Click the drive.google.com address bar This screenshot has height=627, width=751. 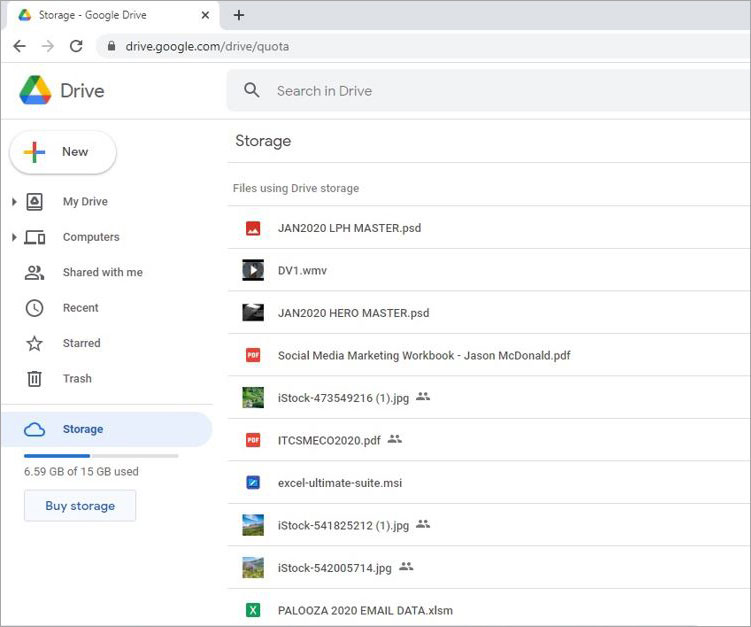[423, 46]
